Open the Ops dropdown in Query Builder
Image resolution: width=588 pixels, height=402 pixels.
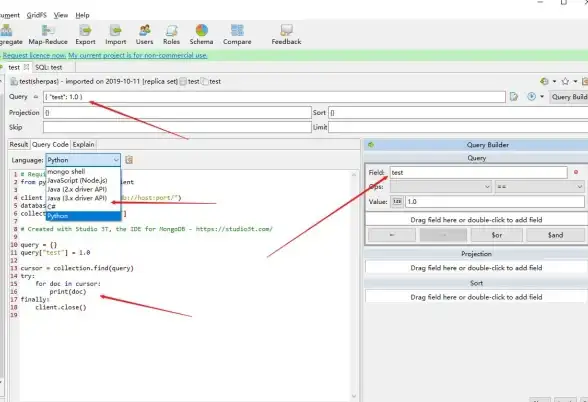pyautogui.click(x=441, y=187)
